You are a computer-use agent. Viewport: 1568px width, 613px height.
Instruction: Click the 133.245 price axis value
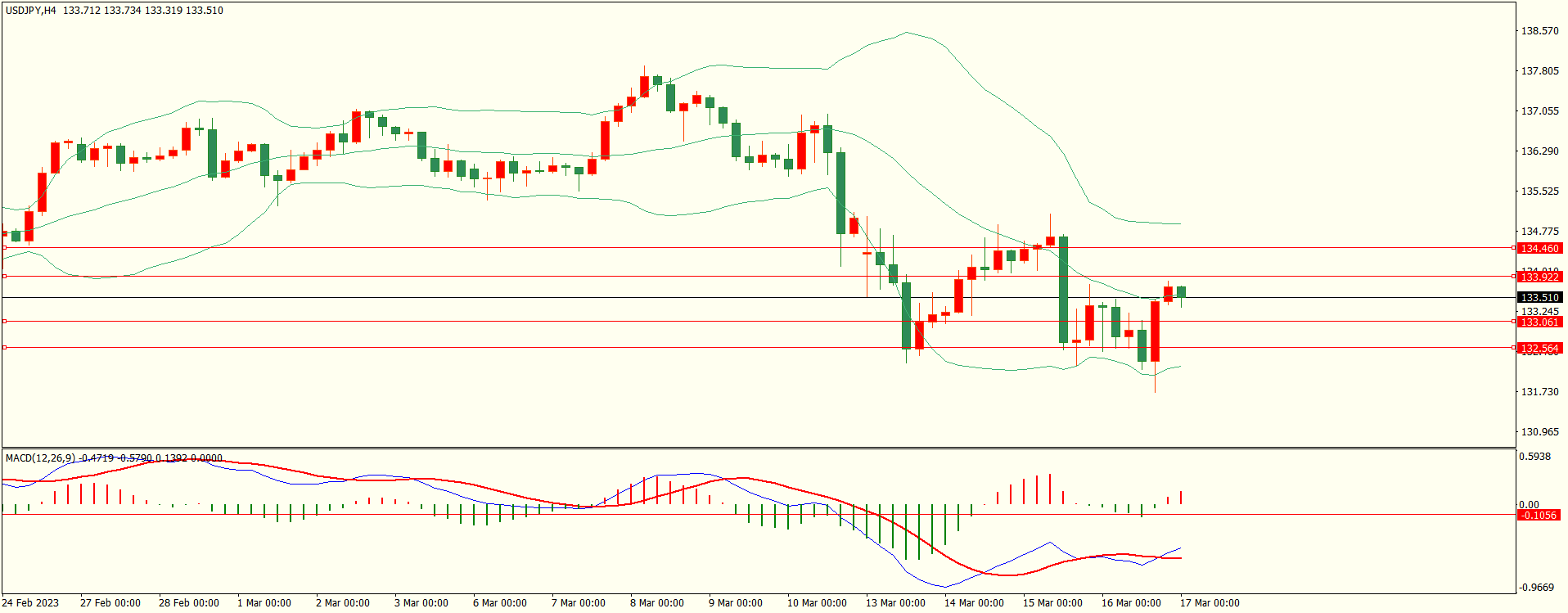[1539, 312]
